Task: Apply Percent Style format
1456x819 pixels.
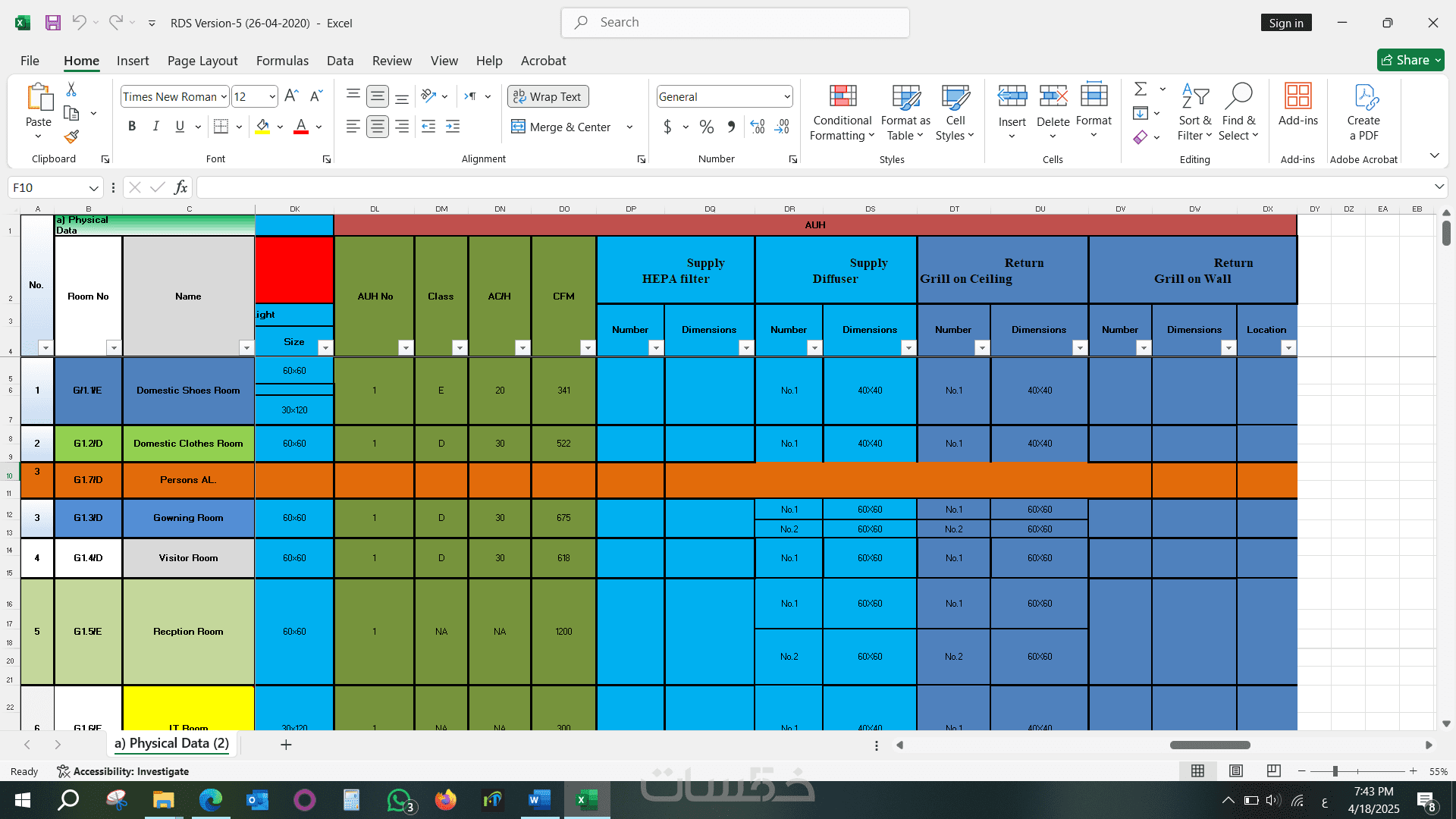Action: [706, 127]
